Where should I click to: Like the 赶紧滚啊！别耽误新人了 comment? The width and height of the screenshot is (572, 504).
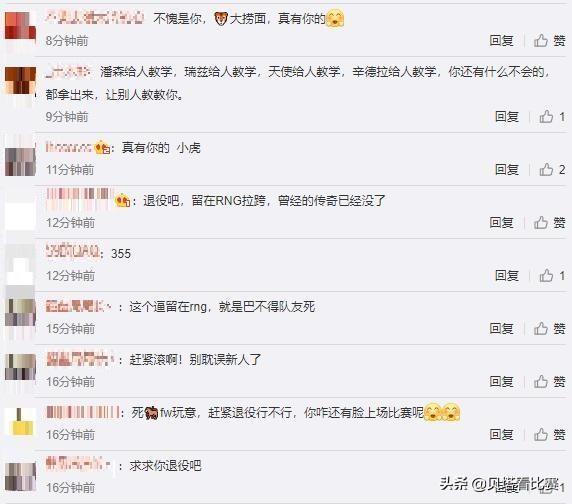[x=549, y=382]
